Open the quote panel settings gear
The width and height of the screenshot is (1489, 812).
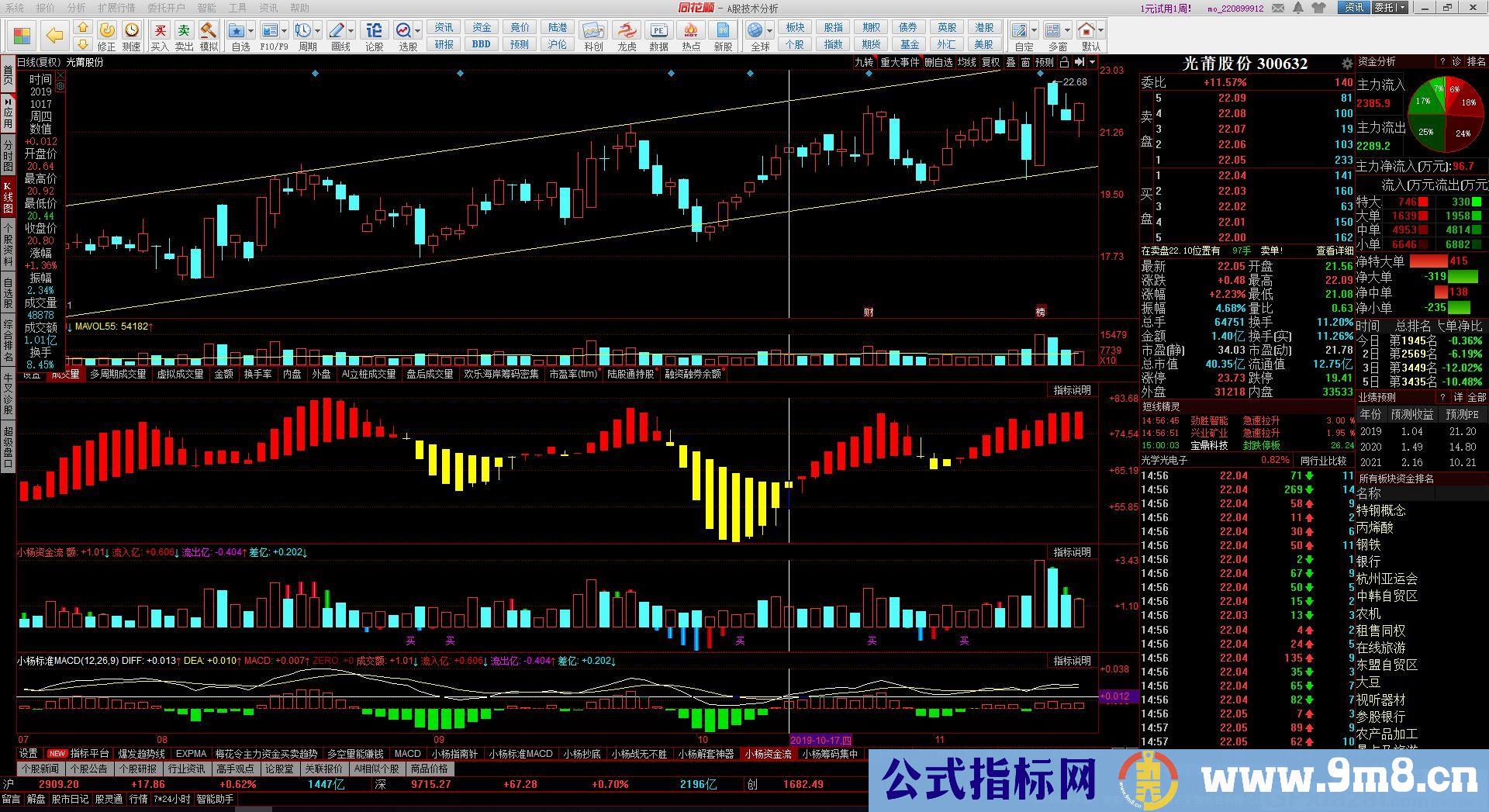(1346, 64)
